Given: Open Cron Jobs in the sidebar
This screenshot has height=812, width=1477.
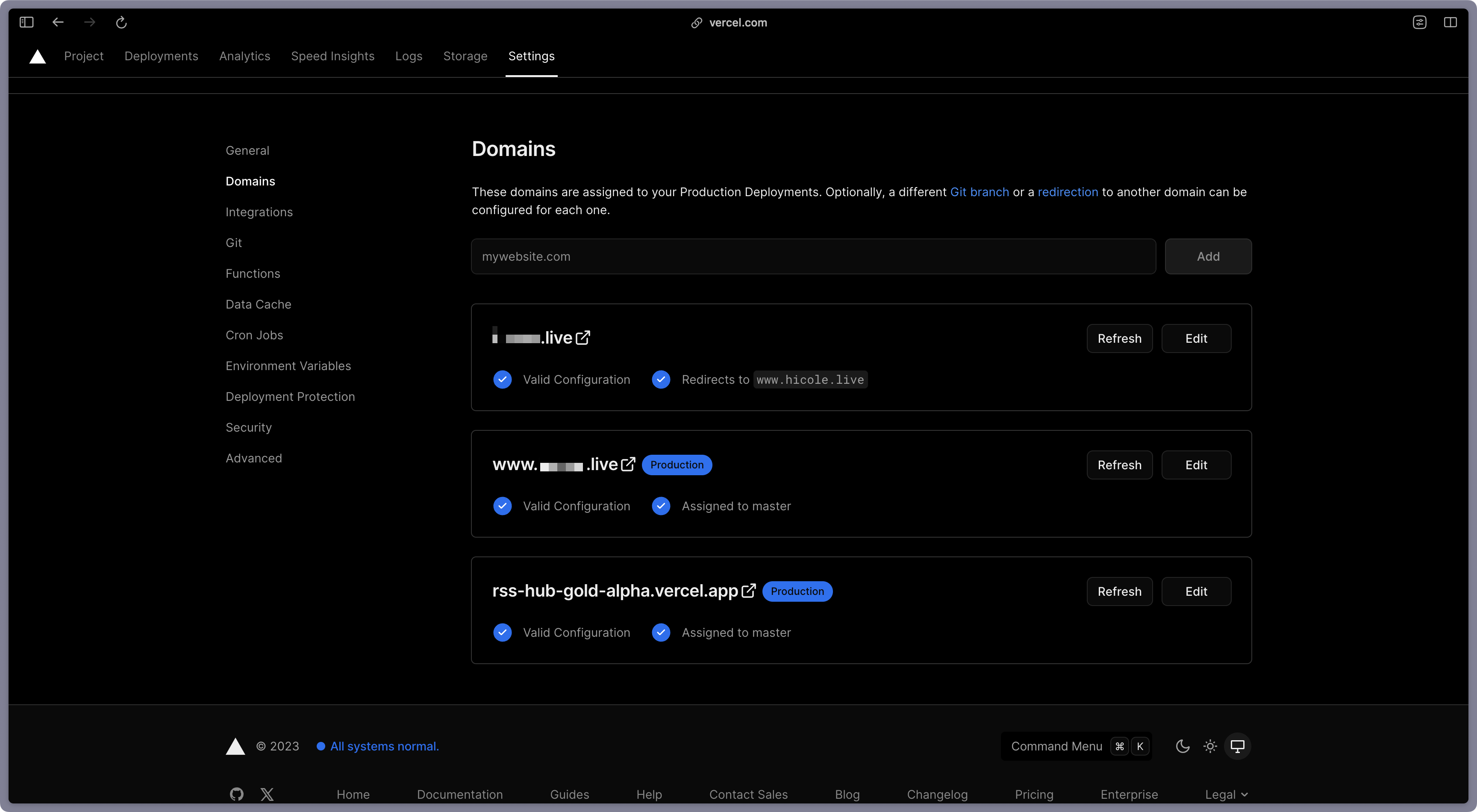Looking at the screenshot, I should [x=255, y=335].
